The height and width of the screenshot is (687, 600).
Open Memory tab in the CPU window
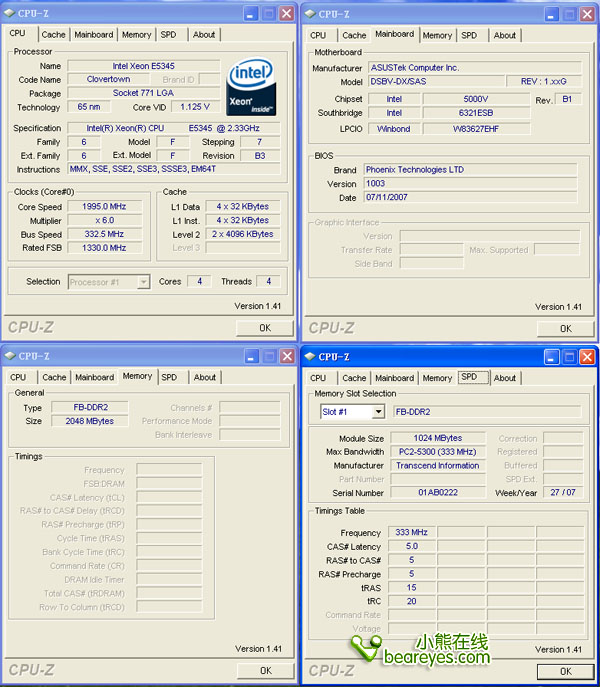136,35
